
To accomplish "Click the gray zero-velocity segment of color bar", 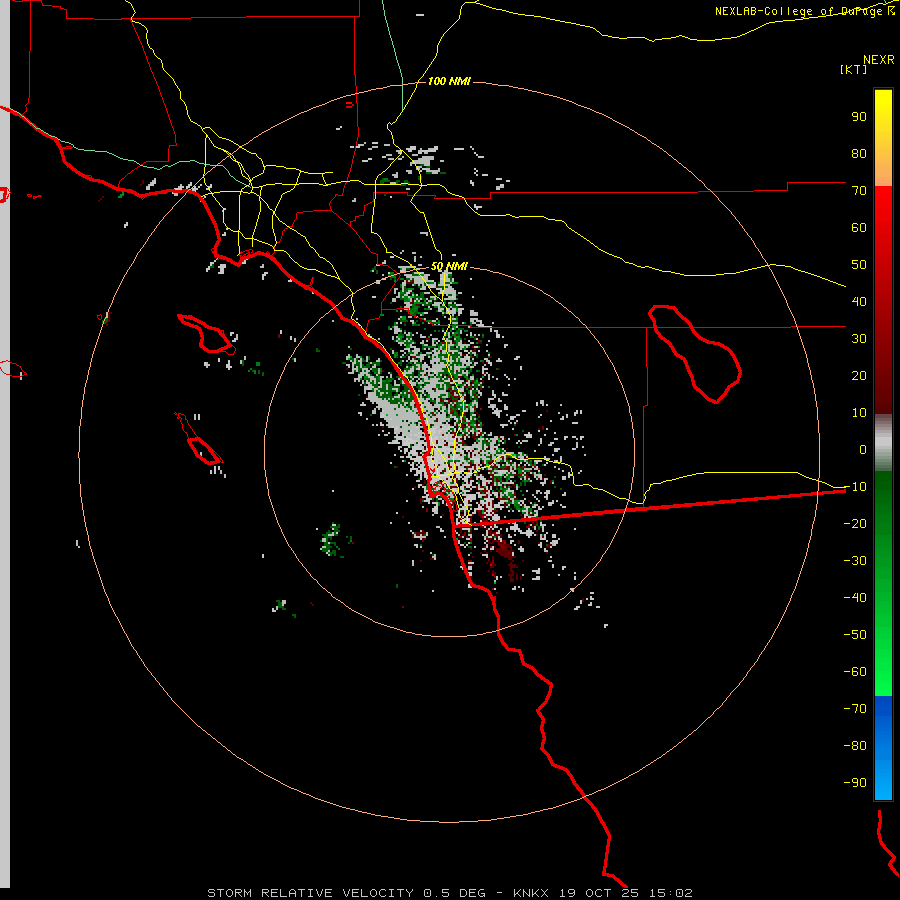I will [x=883, y=442].
